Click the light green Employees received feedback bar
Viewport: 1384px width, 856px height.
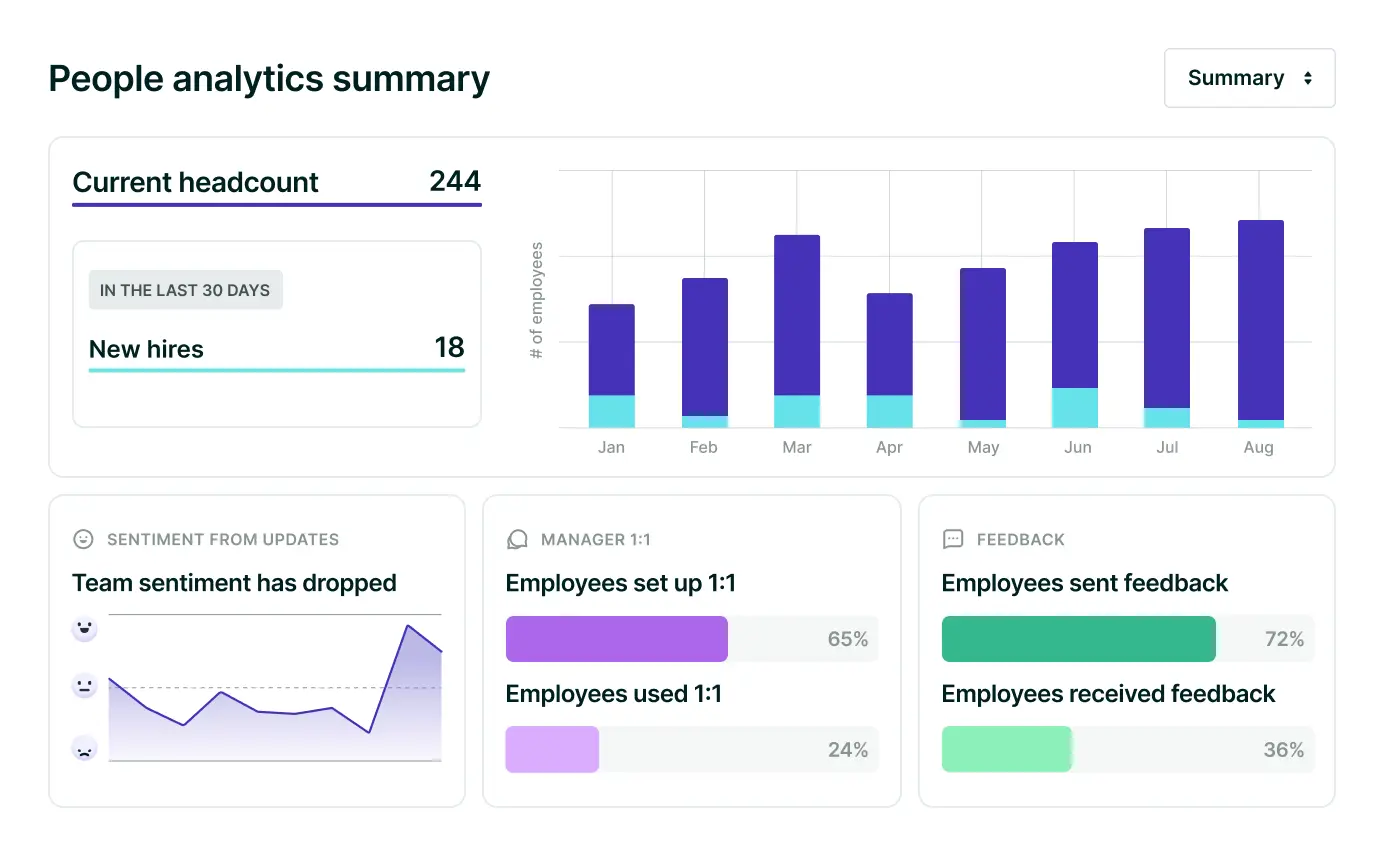[1006, 750]
